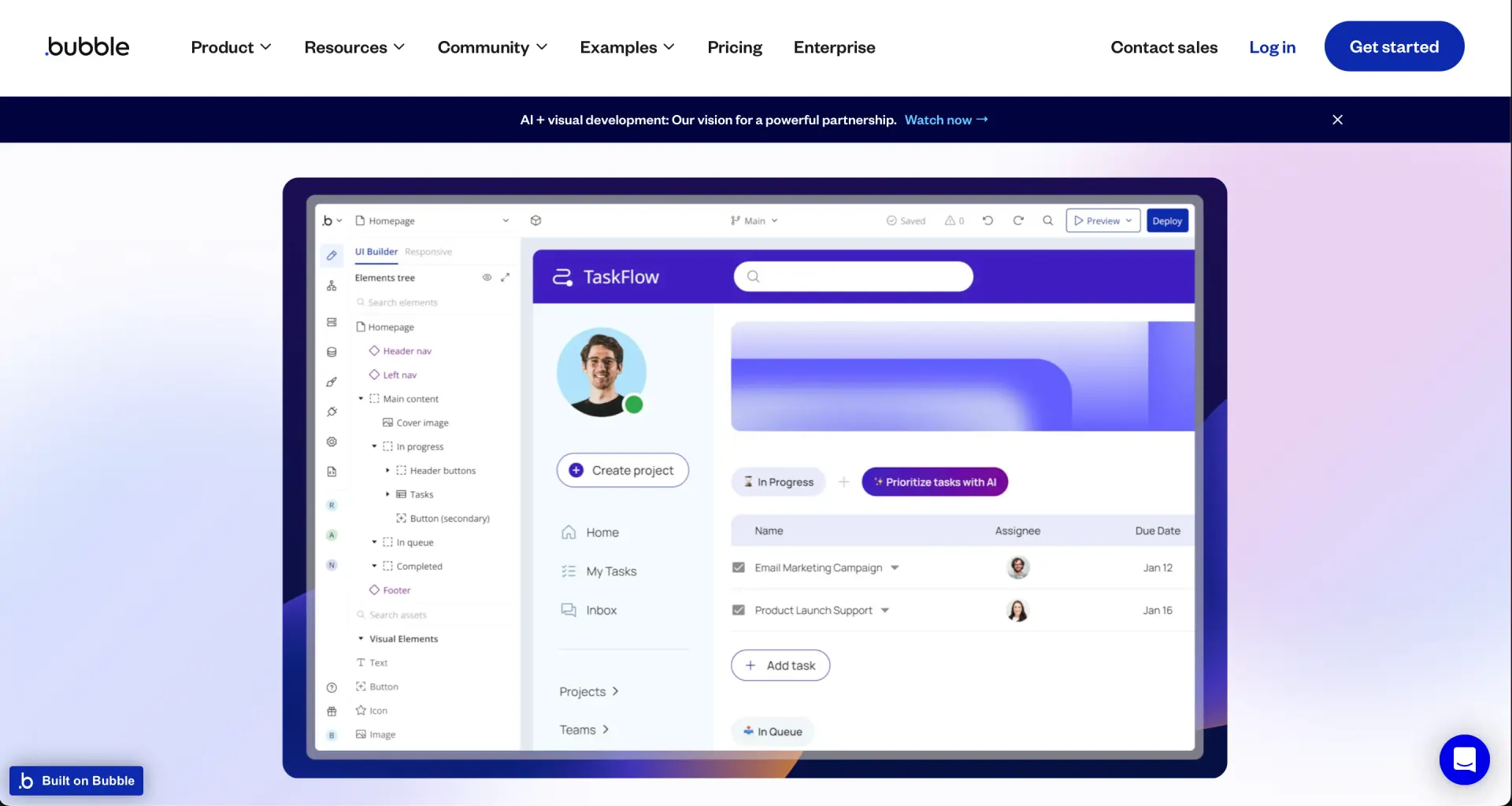Click the Prioritize tasks with AI button
This screenshot has height=806, width=1512.
click(x=935, y=482)
